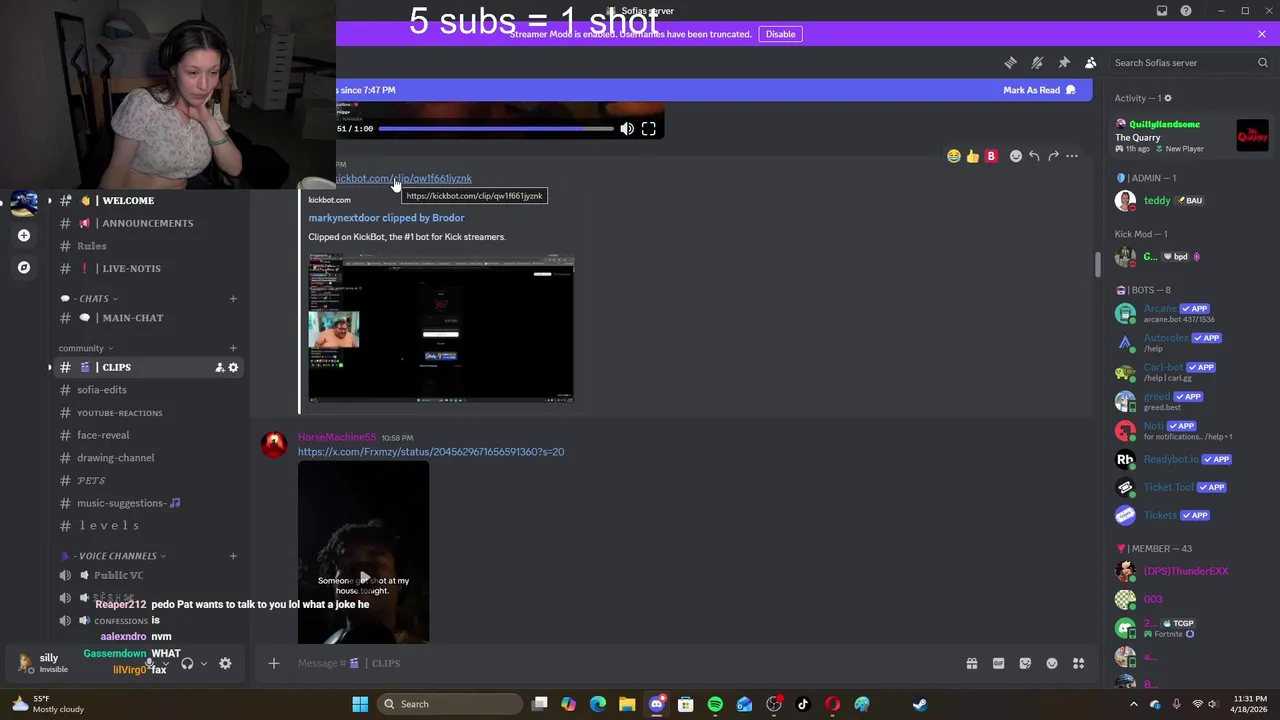
Task: Invite people to CLIPS channel
Action: coord(219,368)
